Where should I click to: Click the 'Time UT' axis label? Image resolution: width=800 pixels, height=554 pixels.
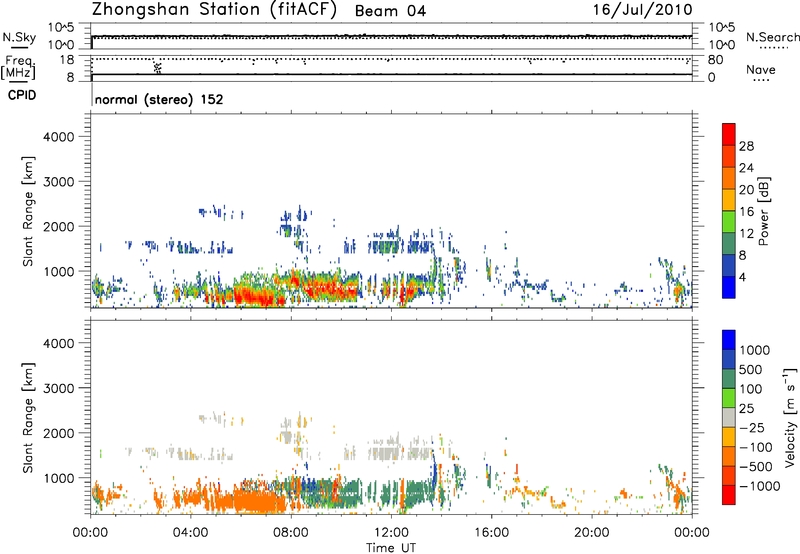[391, 548]
